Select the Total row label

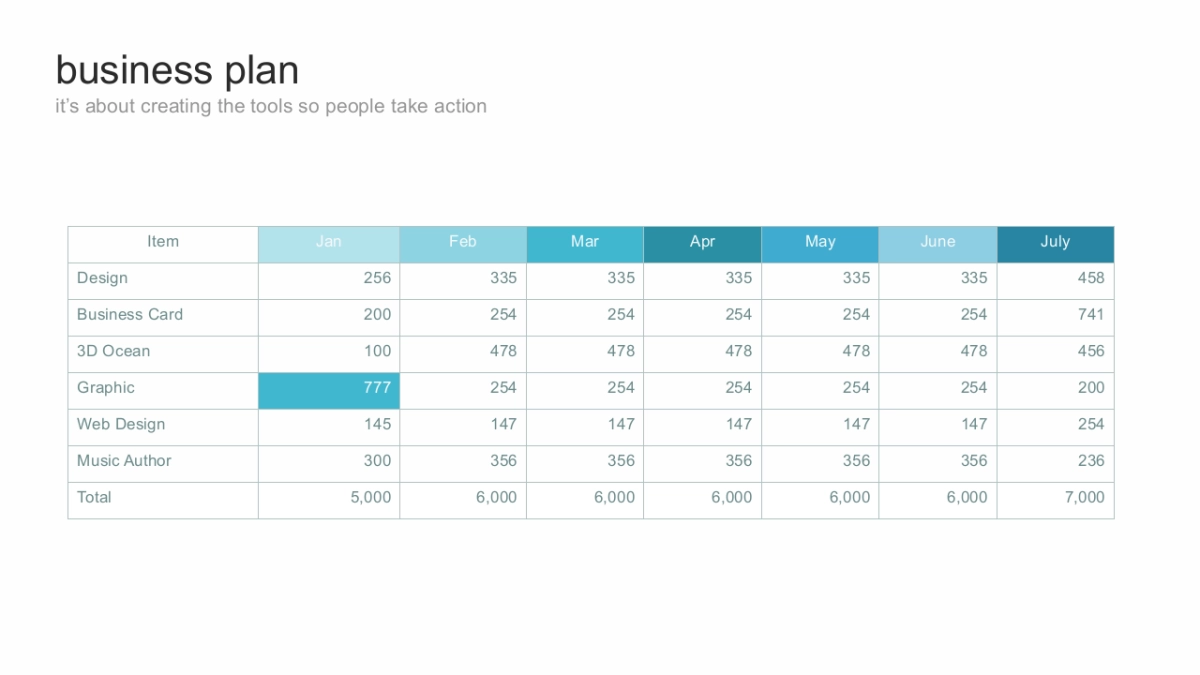[94, 497]
